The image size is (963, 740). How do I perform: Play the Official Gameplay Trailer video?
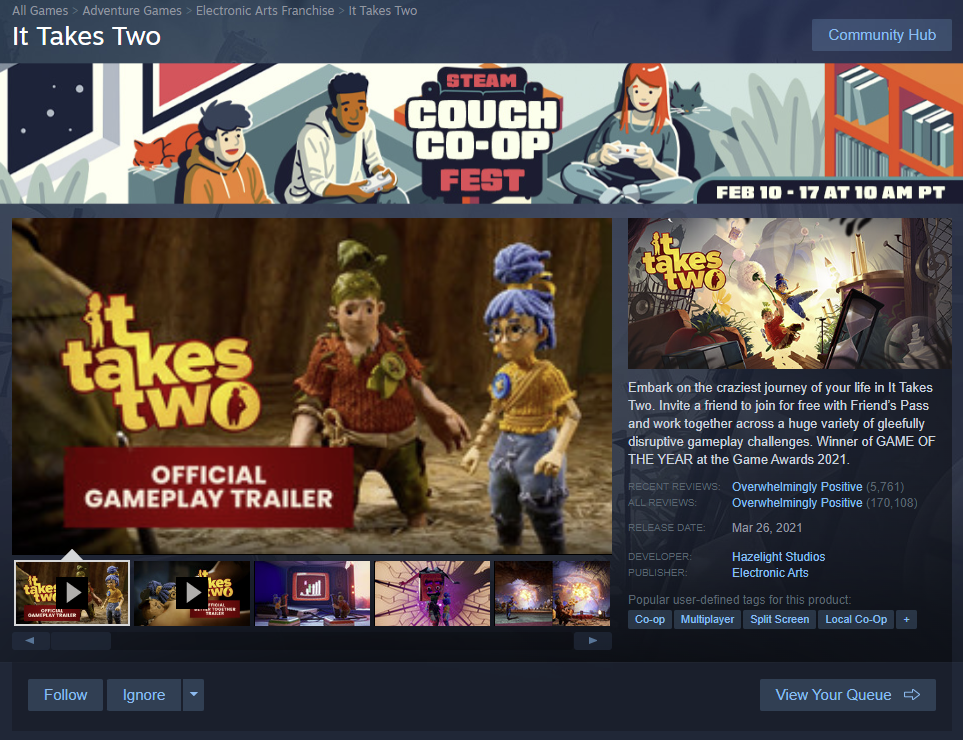[310, 384]
